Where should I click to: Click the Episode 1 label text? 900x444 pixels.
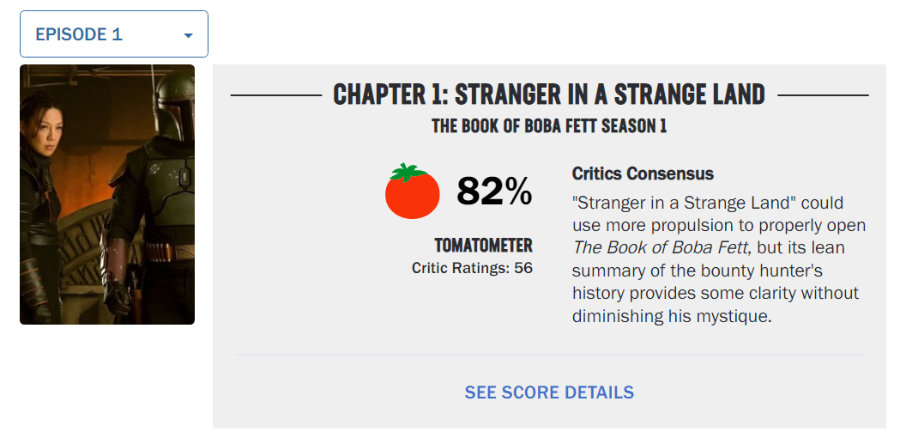click(x=79, y=34)
